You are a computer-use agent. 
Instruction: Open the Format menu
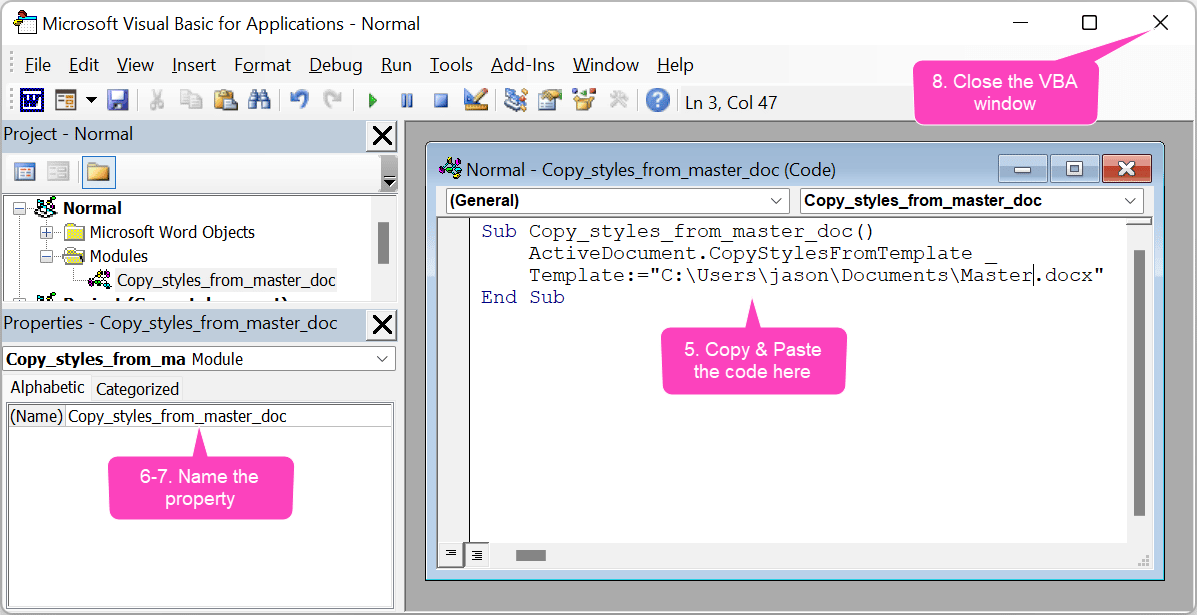pos(263,65)
